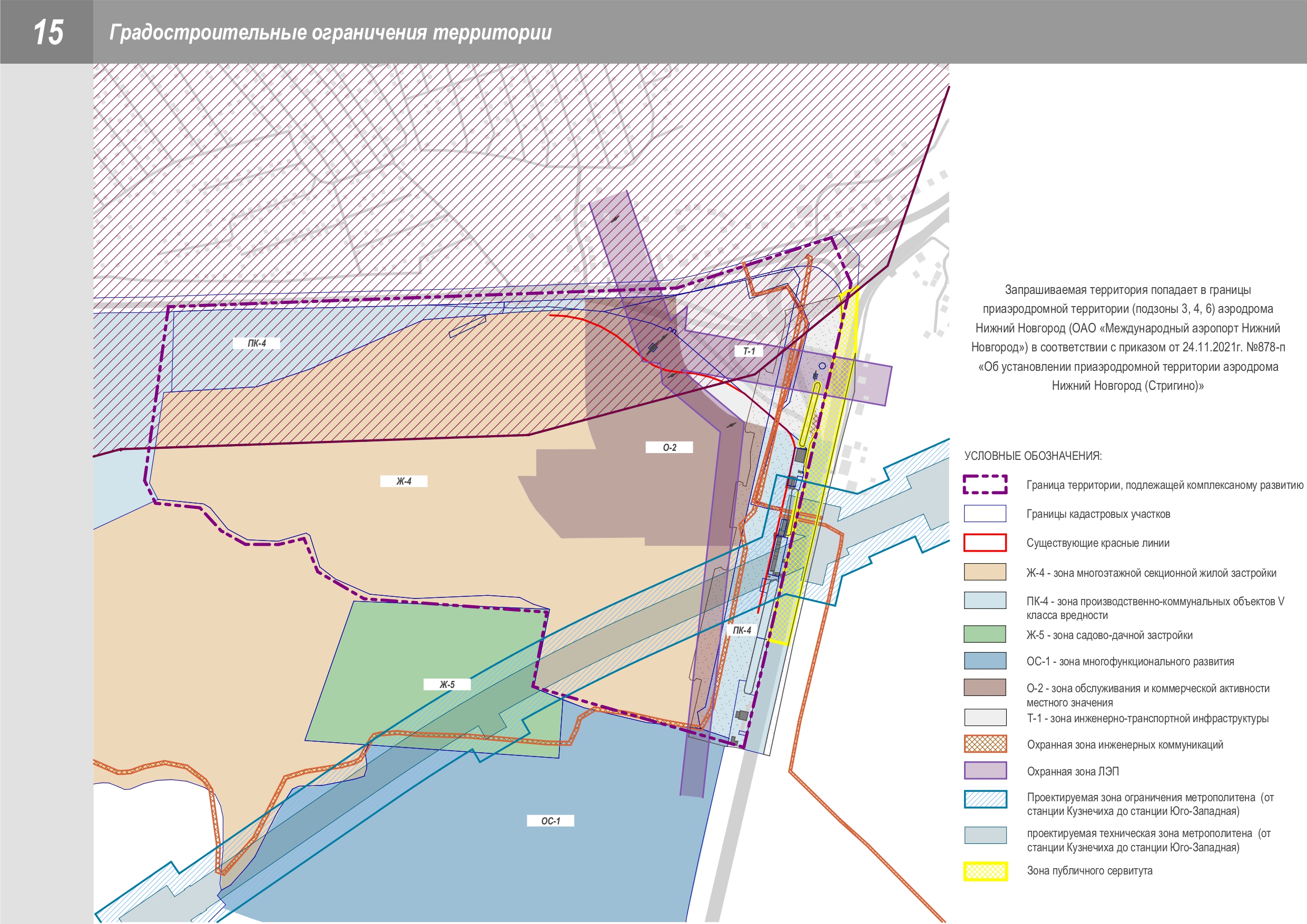The image size is (1307, 924).
Task: Click the brown О-2 legend swatch
Action: 985,687
